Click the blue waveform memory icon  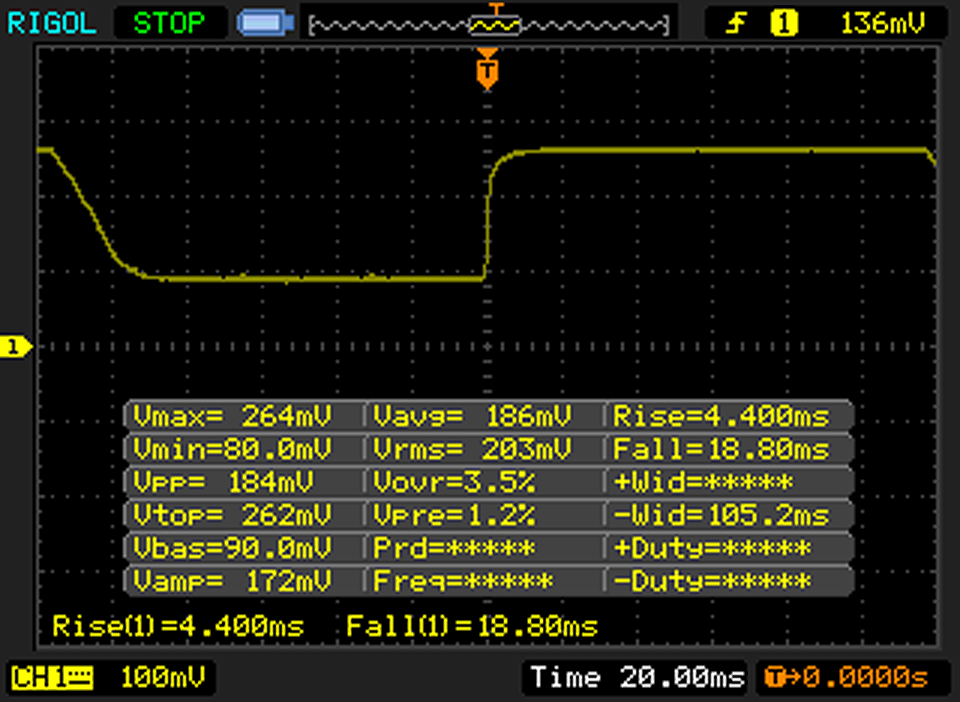click(264, 22)
